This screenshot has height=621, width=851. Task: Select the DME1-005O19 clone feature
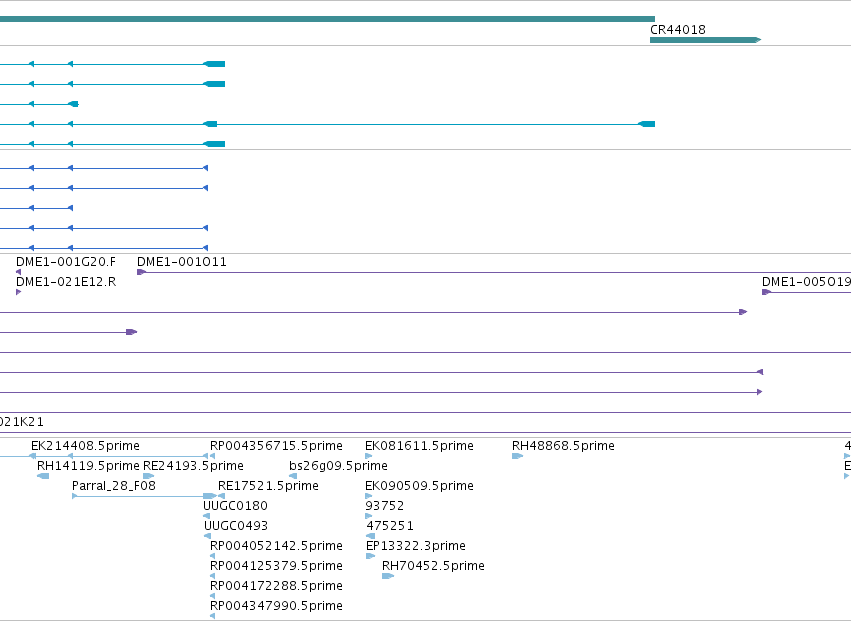tap(806, 292)
